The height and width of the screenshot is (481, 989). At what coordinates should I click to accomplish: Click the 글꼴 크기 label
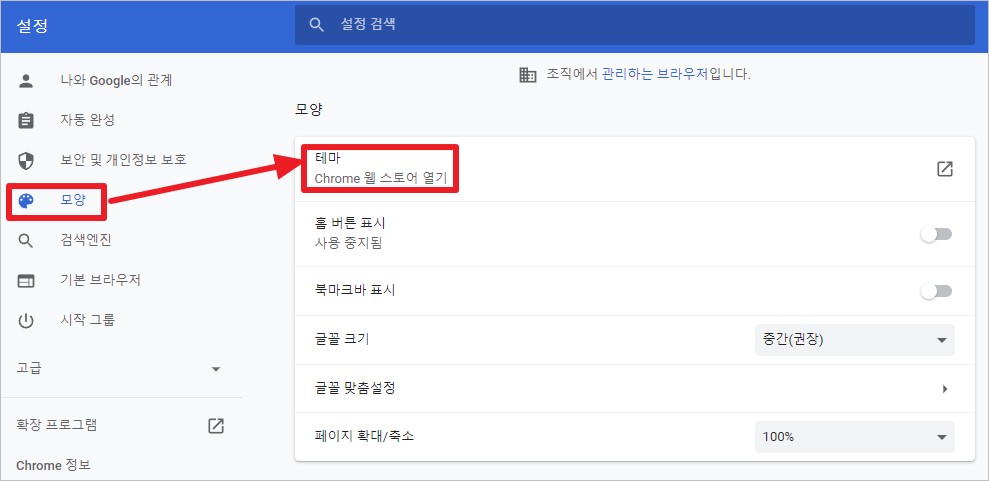click(x=341, y=339)
